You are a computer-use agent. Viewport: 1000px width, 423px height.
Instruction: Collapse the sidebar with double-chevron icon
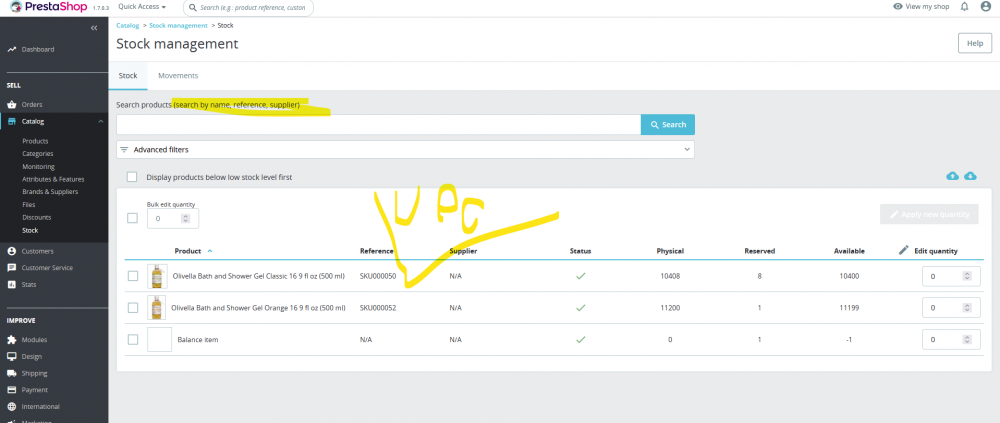(94, 28)
